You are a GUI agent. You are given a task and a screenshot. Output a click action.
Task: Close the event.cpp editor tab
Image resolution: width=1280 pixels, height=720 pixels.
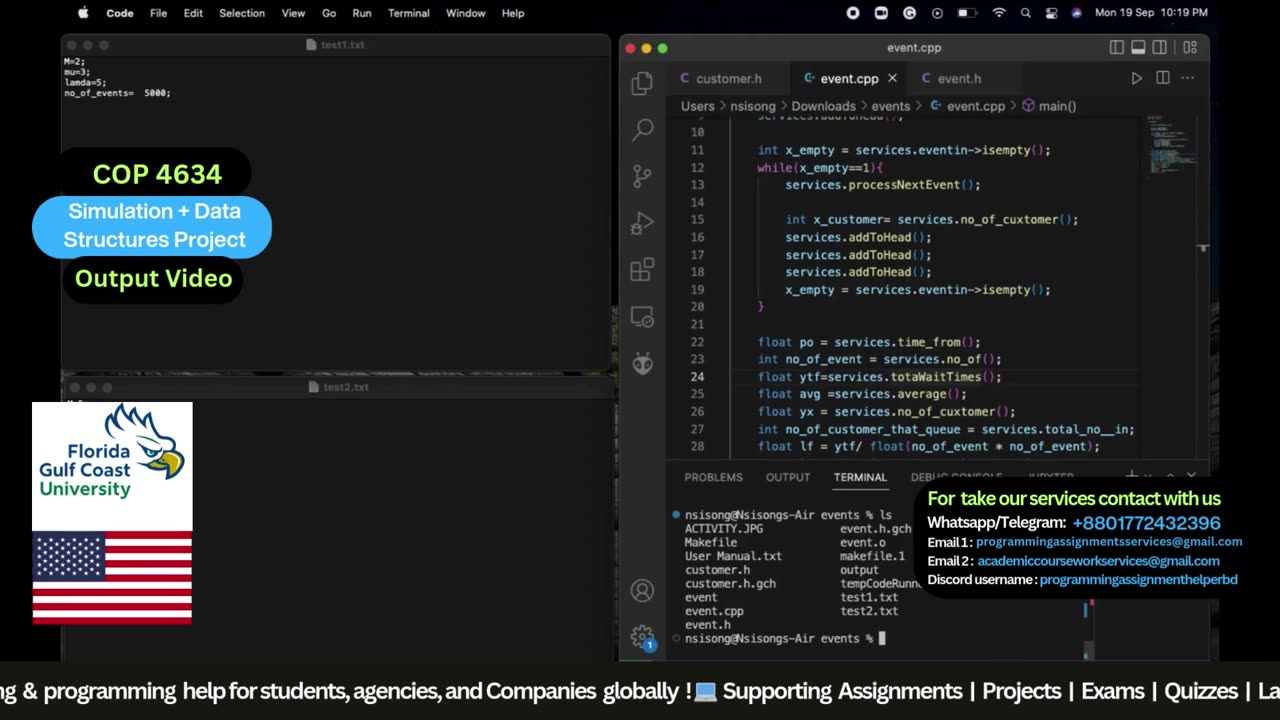(892, 78)
